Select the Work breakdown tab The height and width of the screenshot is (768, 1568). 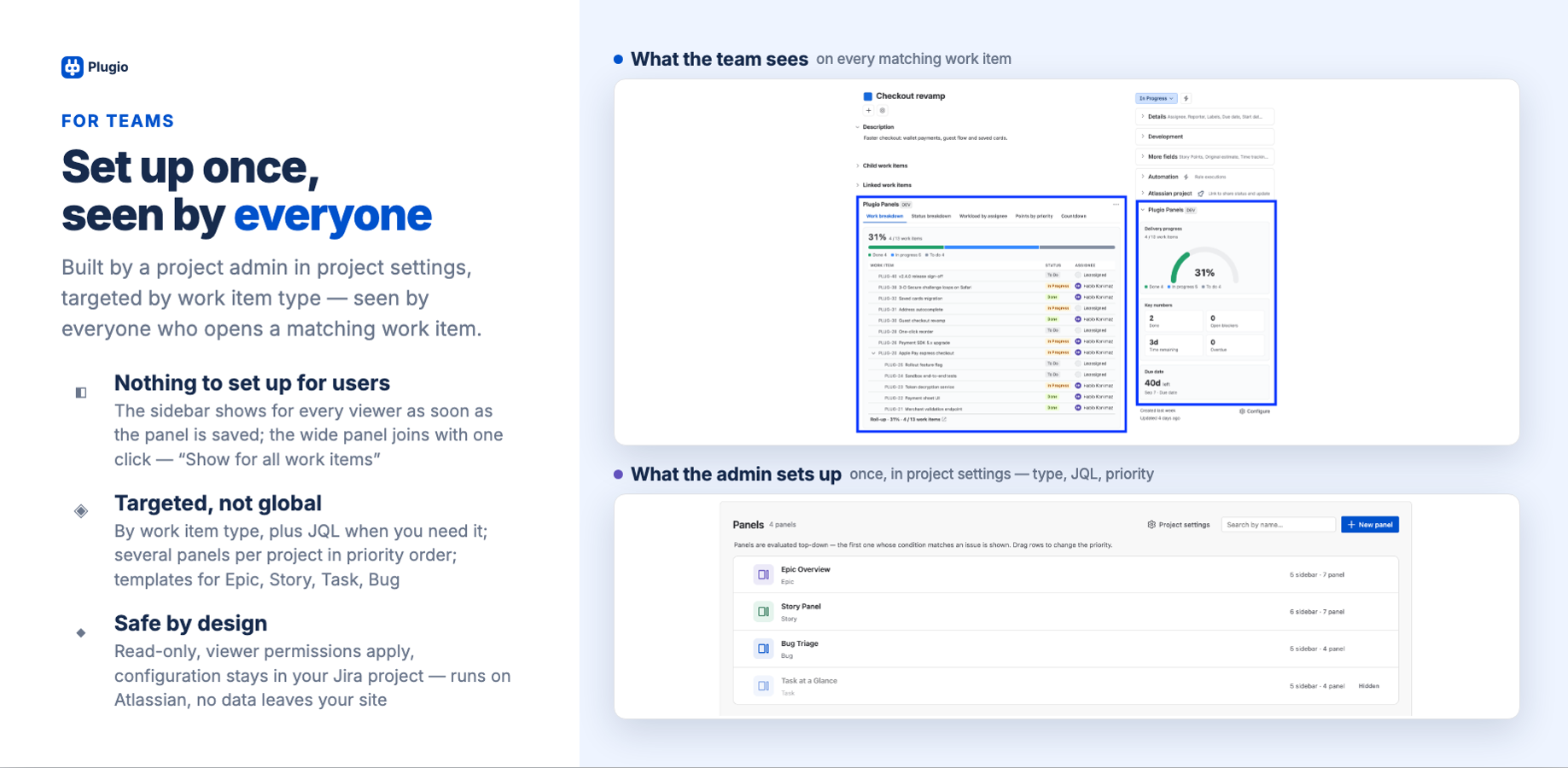click(884, 216)
